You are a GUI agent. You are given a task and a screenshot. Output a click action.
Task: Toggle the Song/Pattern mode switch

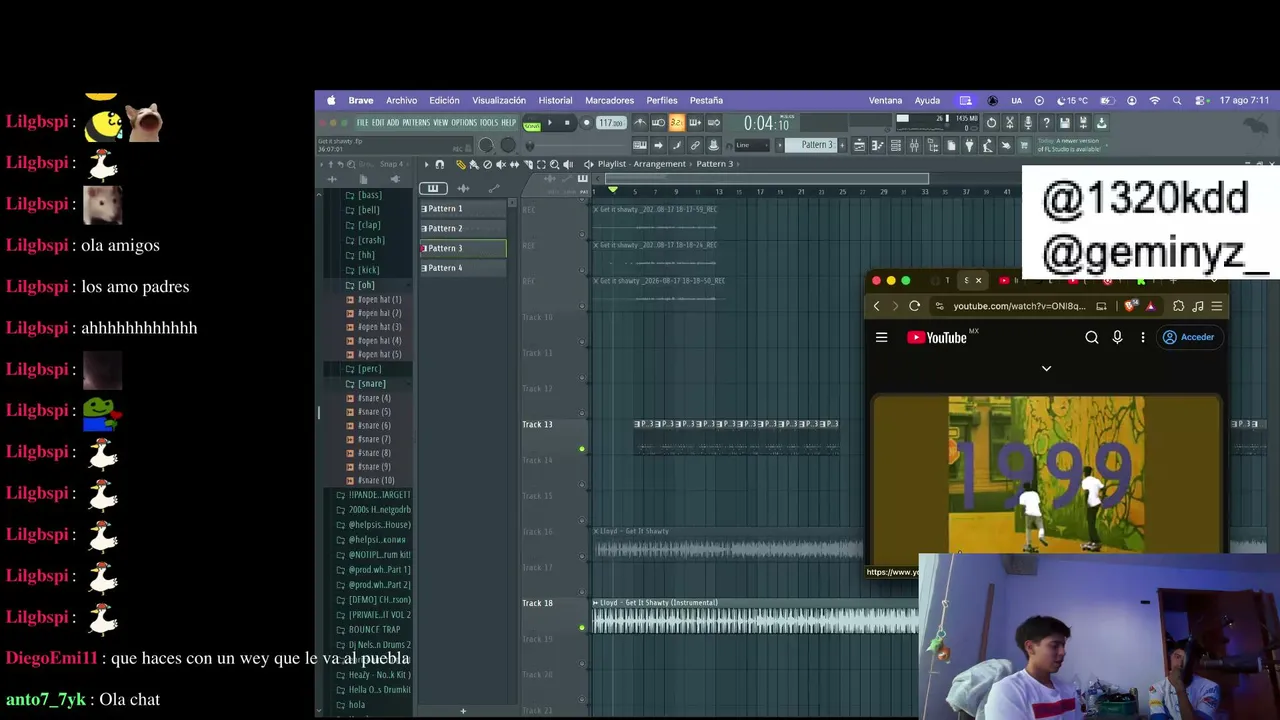[532, 124]
